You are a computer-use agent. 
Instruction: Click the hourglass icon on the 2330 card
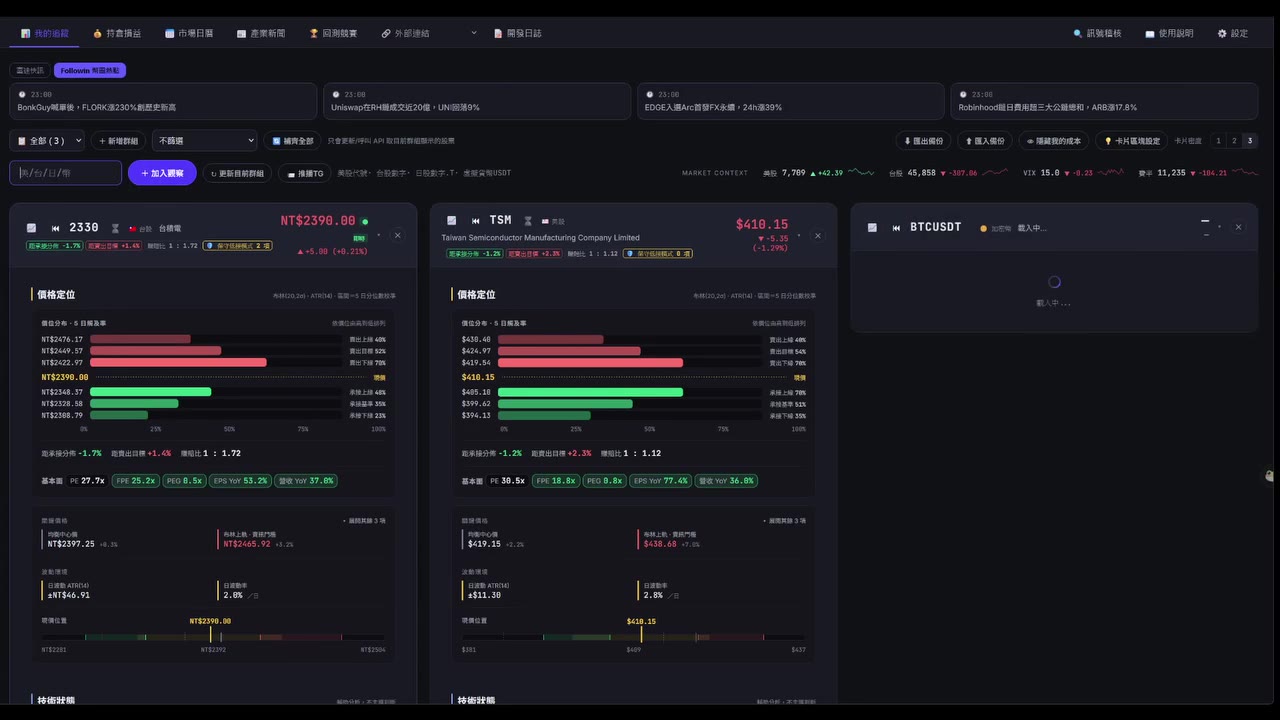115,228
